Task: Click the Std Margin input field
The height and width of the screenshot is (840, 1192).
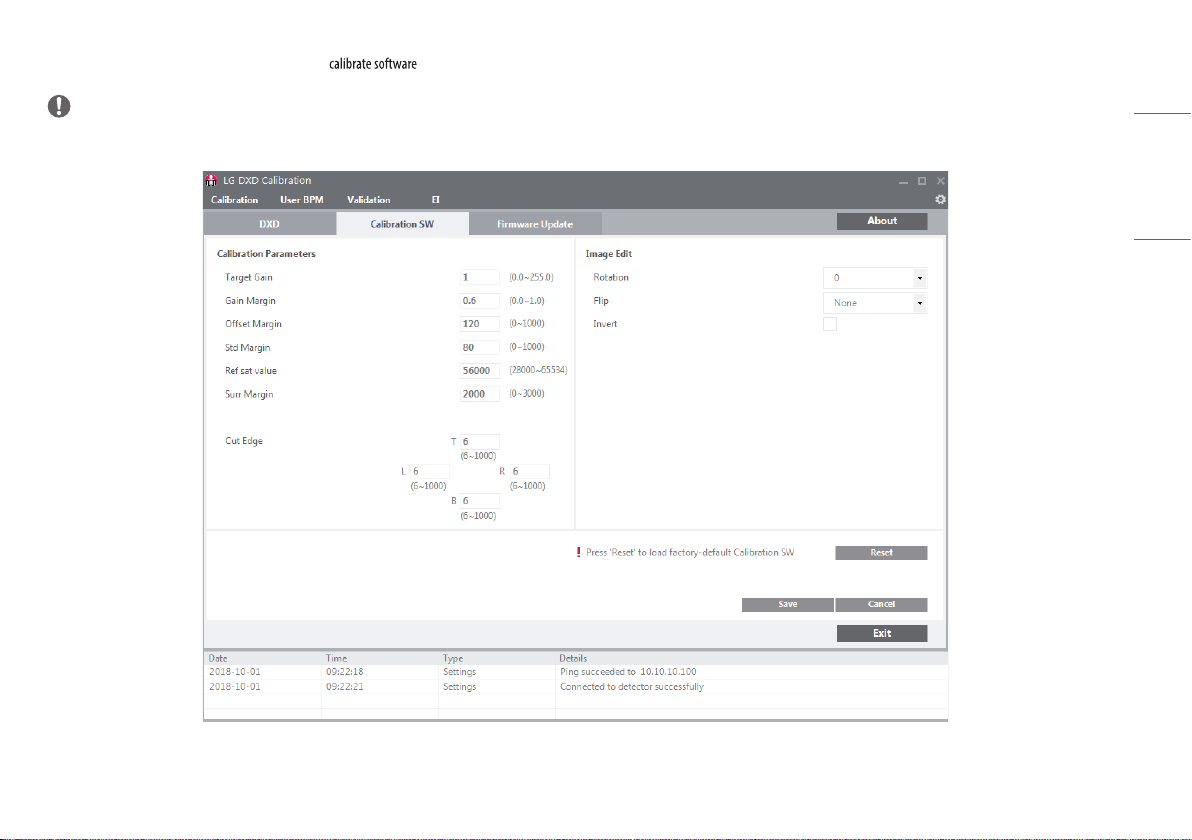Action: (480, 347)
